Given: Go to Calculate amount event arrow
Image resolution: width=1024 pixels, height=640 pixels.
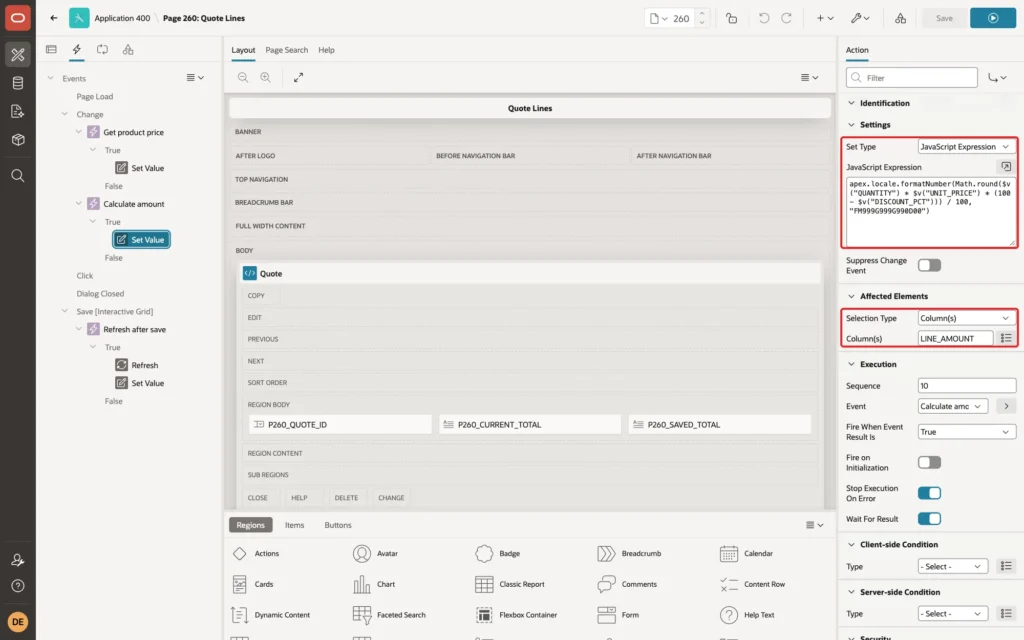Looking at the screenshot, I should (1006, 406).
